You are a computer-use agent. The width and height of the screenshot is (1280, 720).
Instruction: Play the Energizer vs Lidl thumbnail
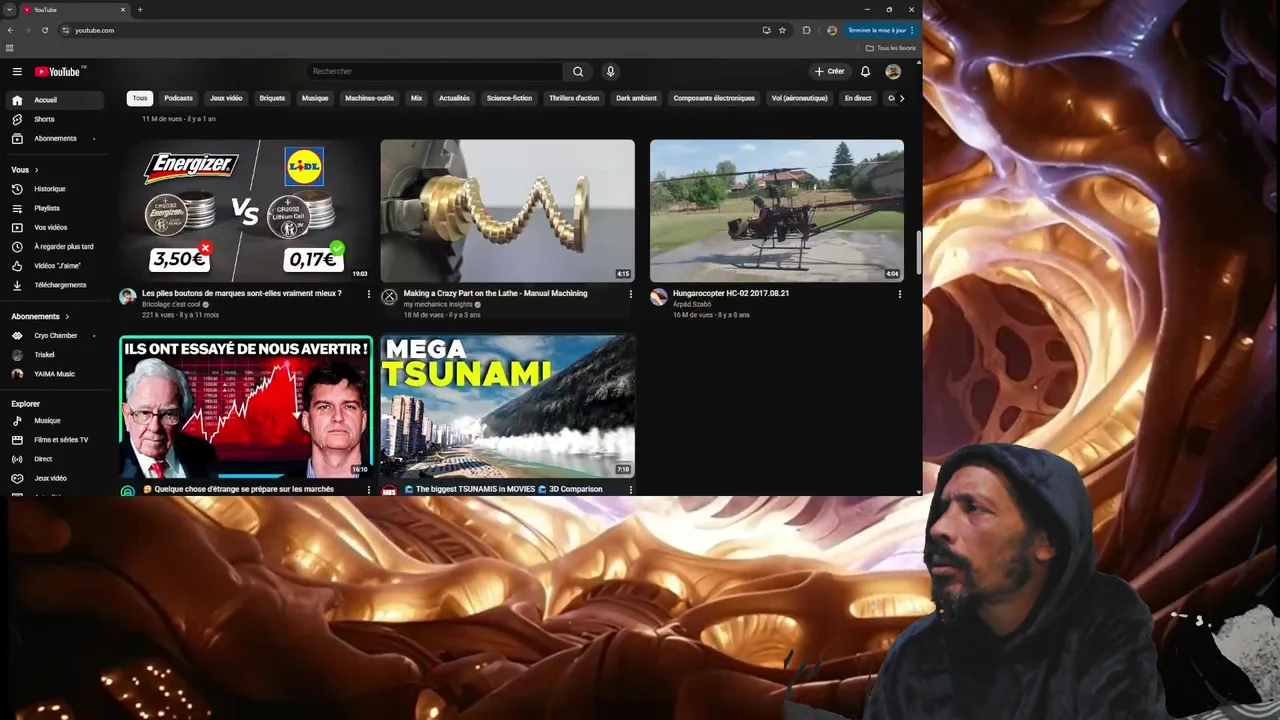pyautogui.click(x=245, y=210)
